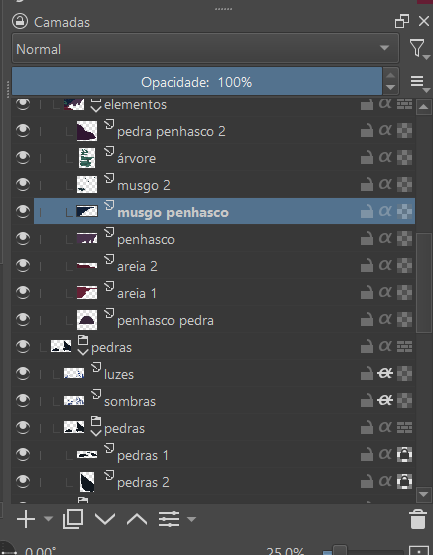The width and height of the screenshot is (433, 555).
Task: Hide the luzes layer
Action: click(x=23, y=373)
